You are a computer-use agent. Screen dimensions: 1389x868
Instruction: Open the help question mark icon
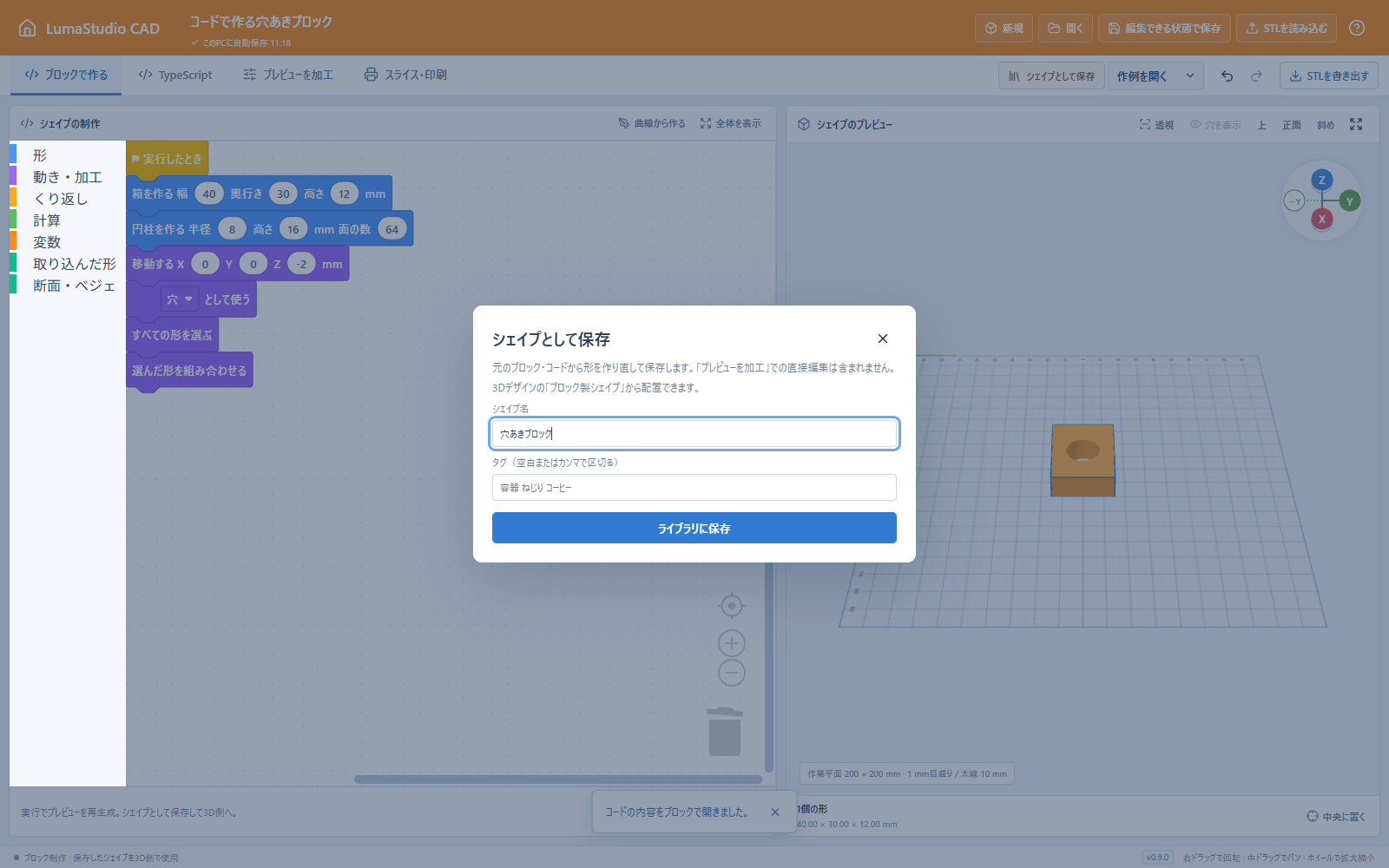point(1357,28)
